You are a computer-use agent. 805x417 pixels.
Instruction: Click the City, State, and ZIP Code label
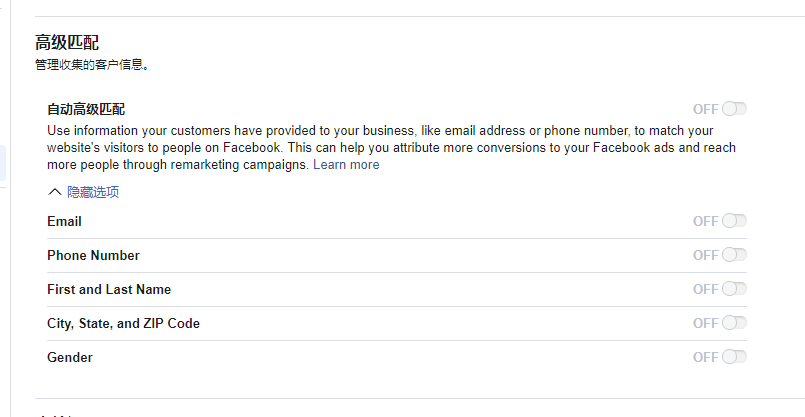click(x=123, y=323)
